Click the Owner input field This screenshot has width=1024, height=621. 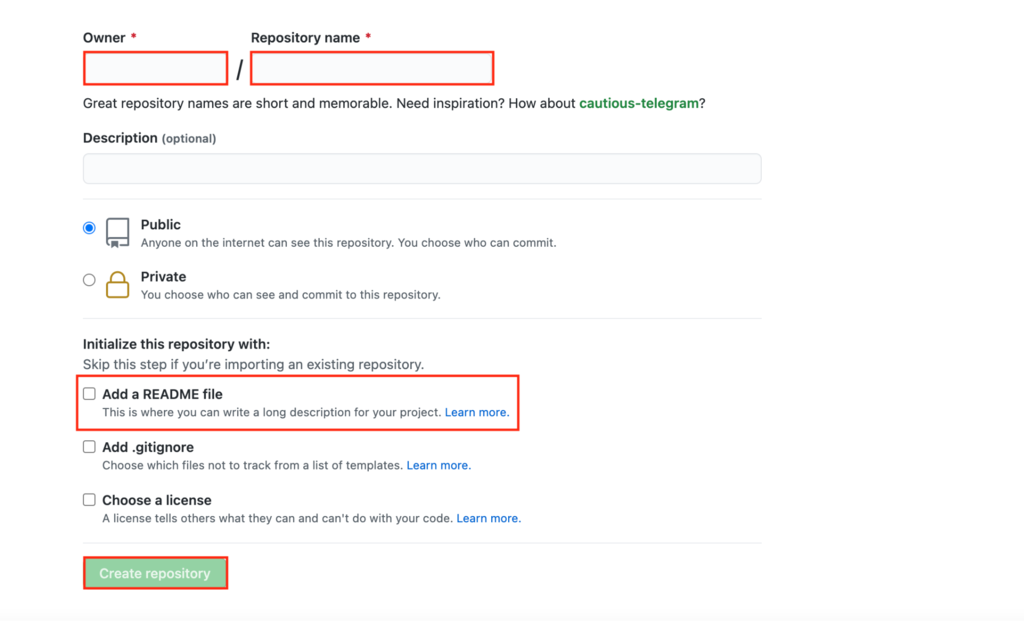[155, 68]
